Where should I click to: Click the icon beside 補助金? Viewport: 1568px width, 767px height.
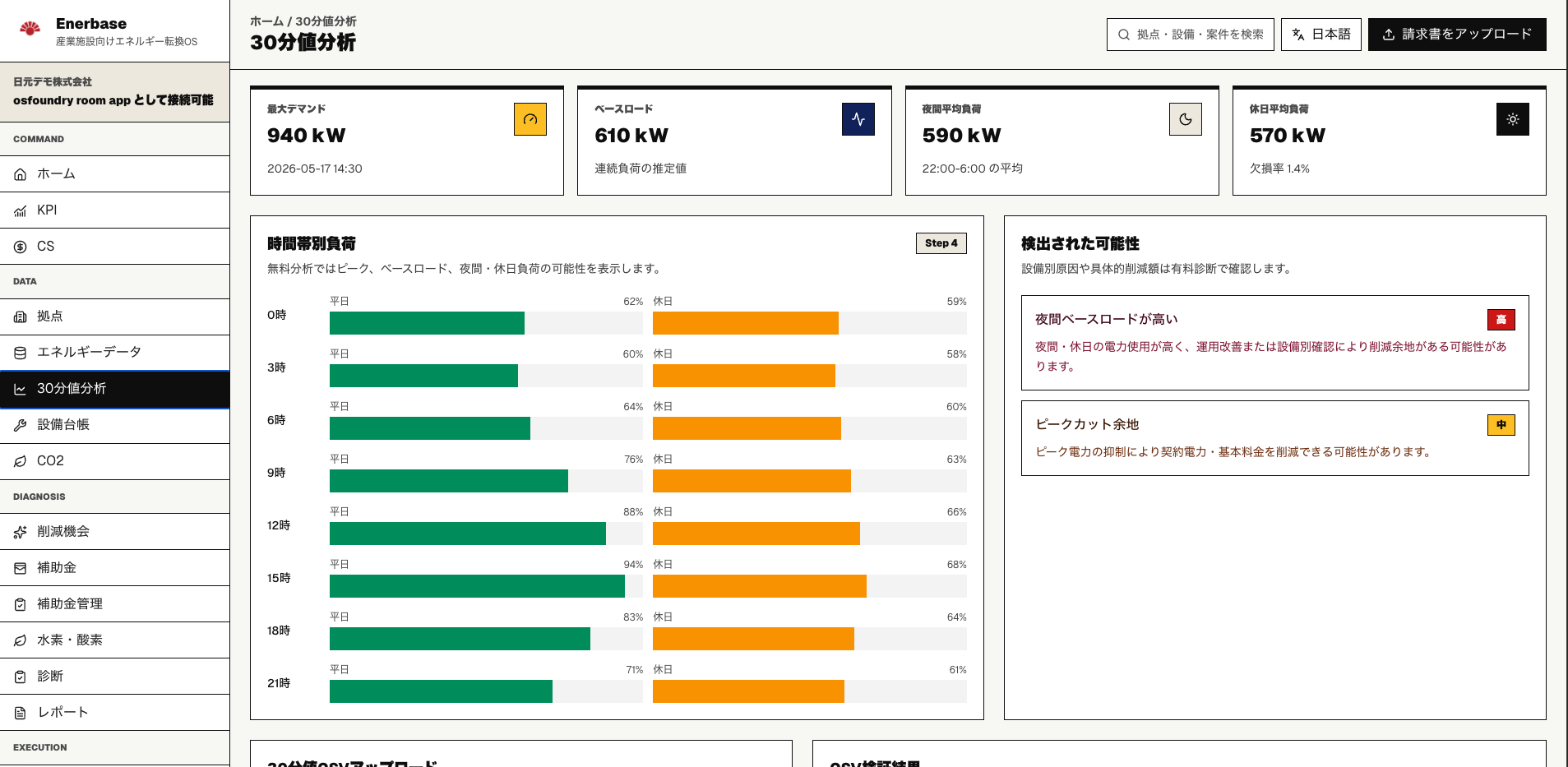click(21, 568)
